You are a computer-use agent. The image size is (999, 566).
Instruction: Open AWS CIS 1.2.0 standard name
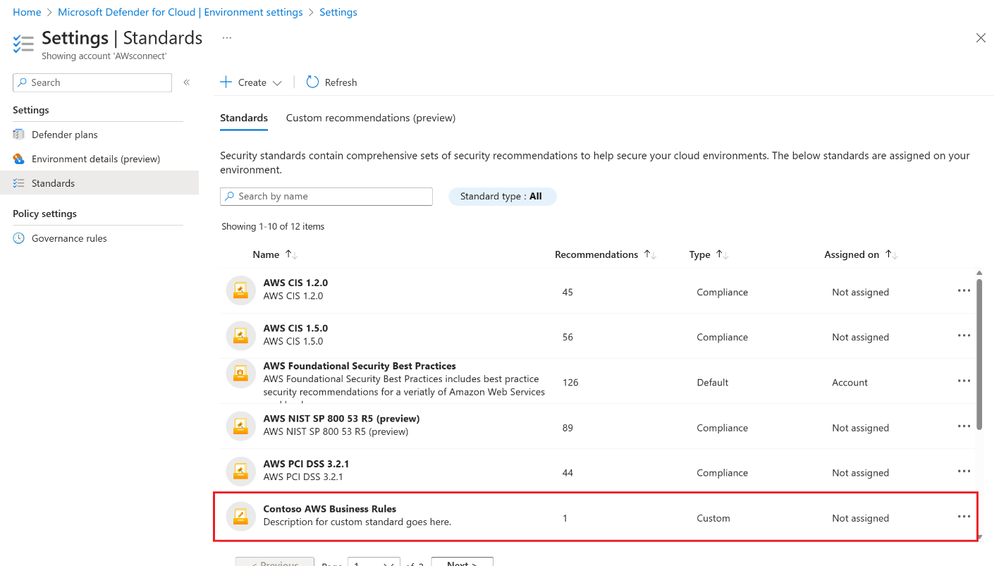(x=296, y=282)
